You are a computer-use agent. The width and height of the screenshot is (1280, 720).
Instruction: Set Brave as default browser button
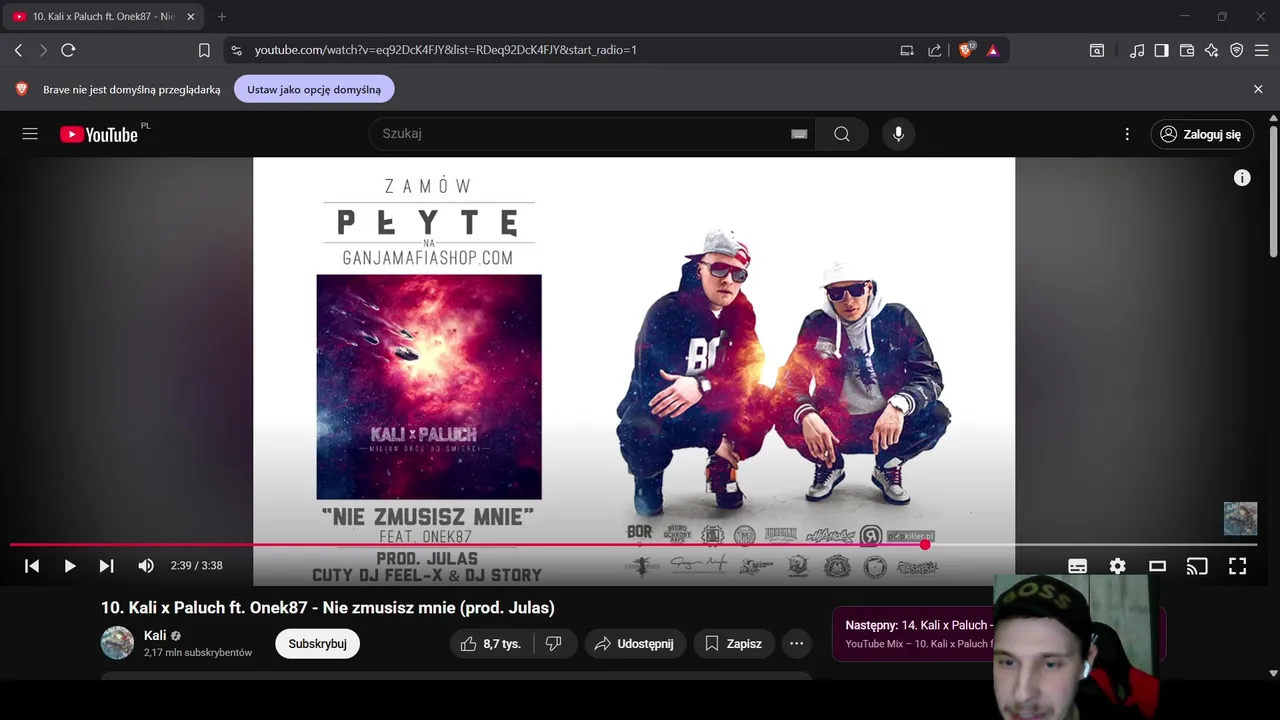pyautogui.click(x=314, y=89)
